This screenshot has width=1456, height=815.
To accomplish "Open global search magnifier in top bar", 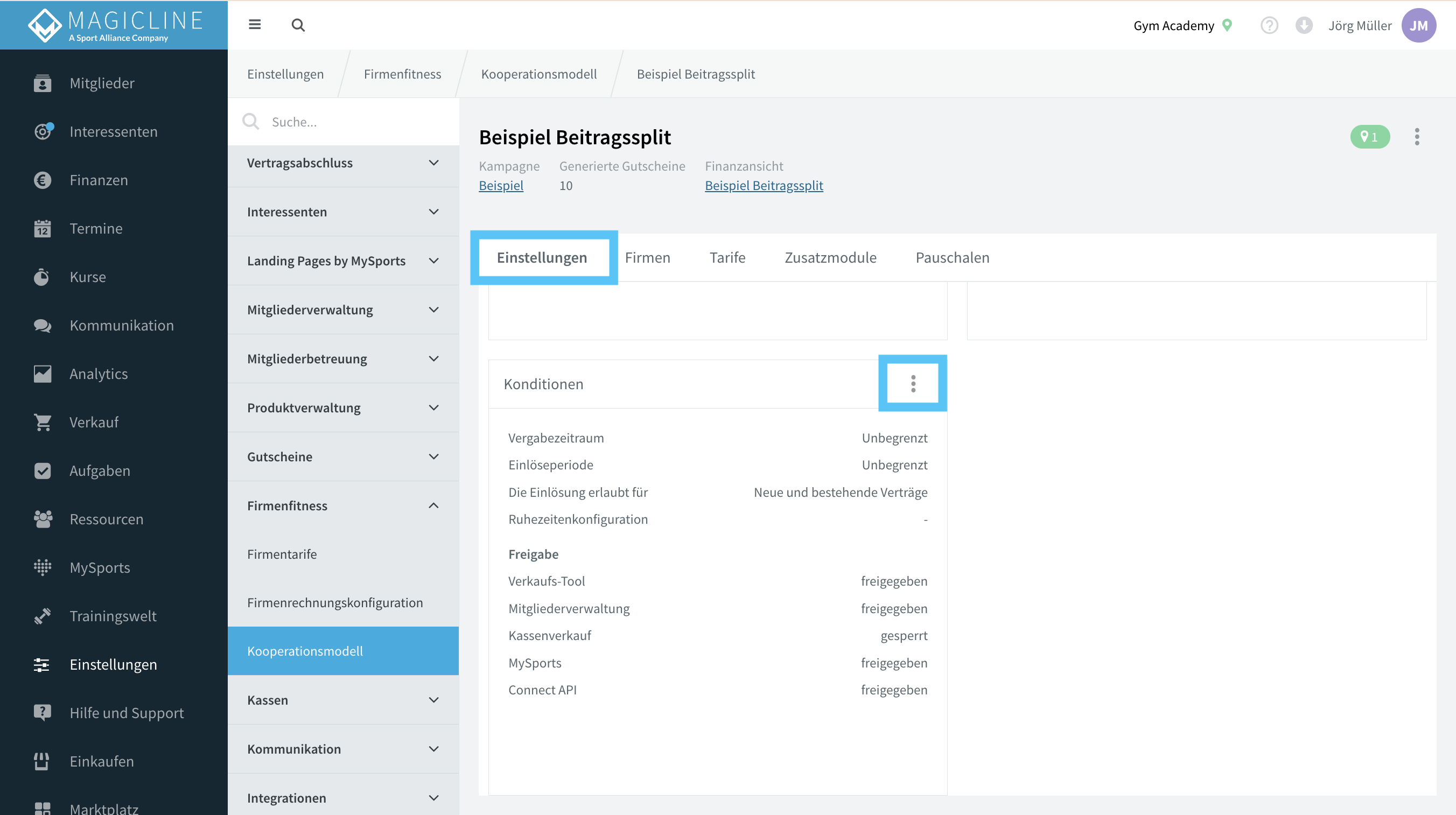I will [x=298, y=25].
